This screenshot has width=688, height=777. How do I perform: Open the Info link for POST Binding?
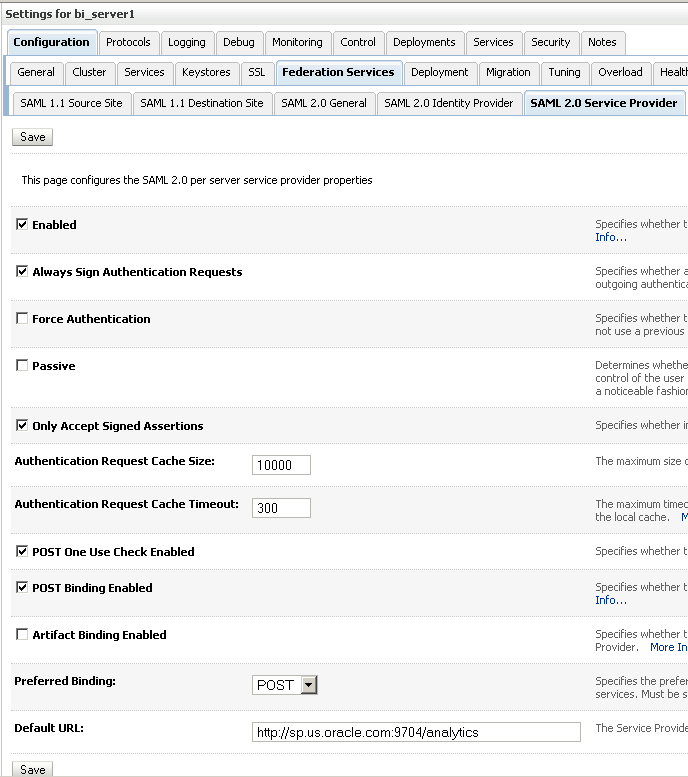[x=611, y=600]
